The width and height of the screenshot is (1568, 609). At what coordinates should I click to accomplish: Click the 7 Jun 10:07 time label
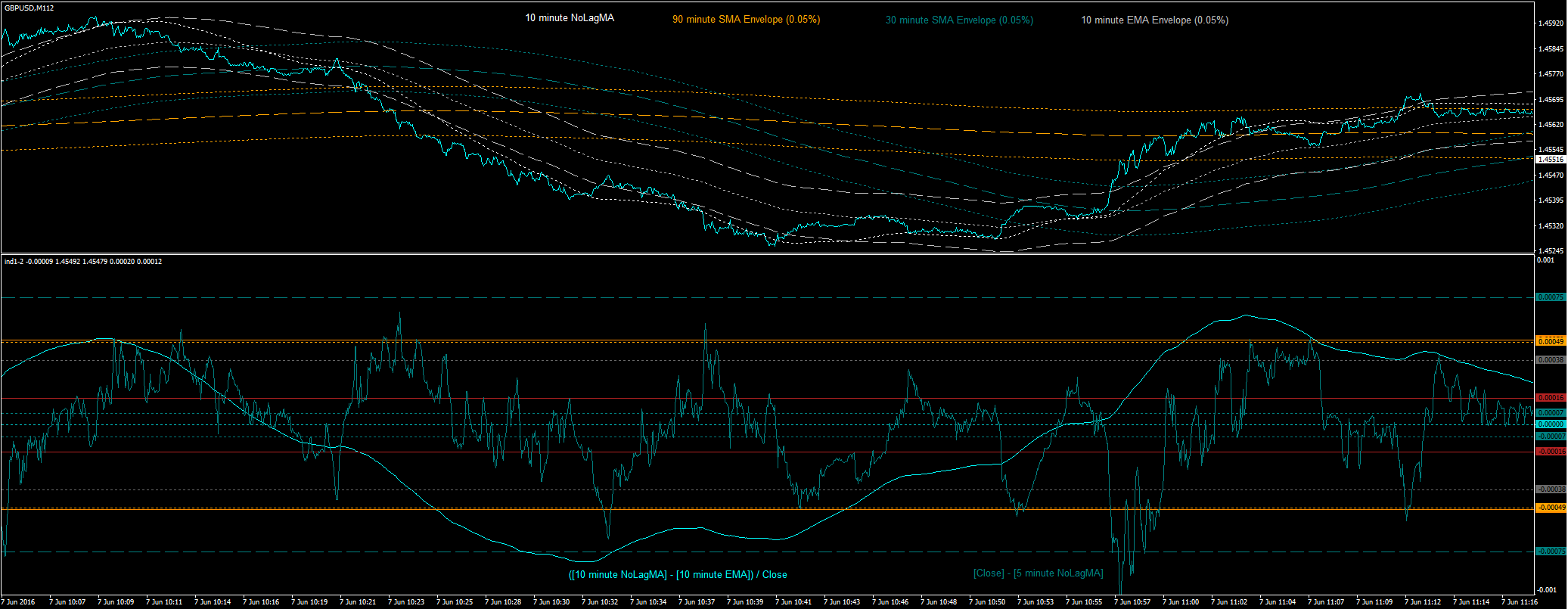[67, 603]
